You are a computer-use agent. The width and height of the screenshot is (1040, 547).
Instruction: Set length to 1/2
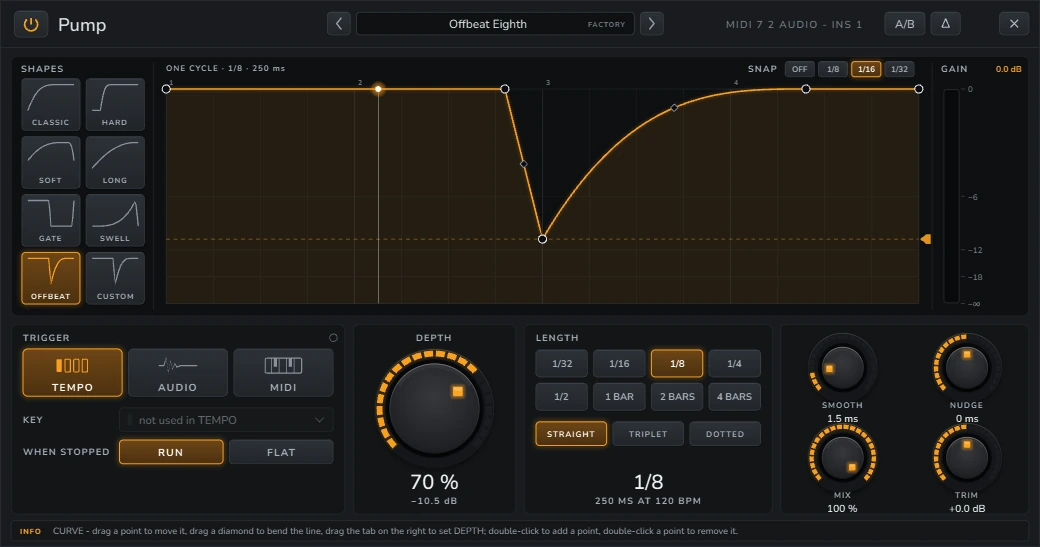[562, 396]
